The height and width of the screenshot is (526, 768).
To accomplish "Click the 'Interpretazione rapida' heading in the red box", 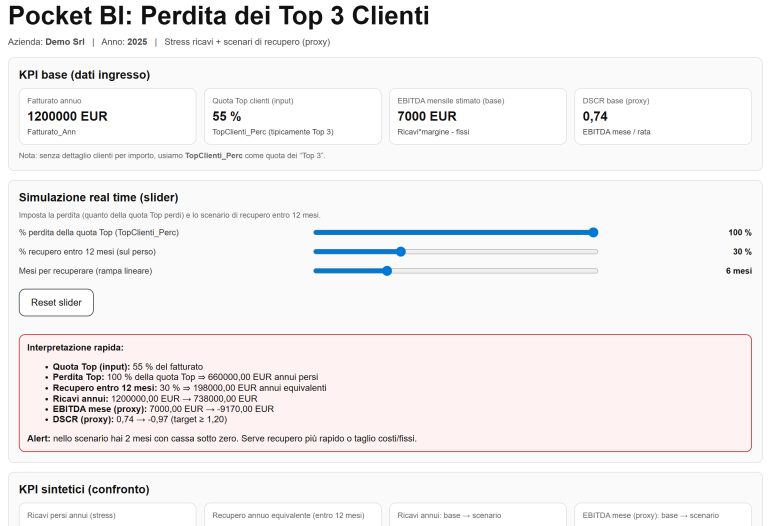I will point(75,347).
